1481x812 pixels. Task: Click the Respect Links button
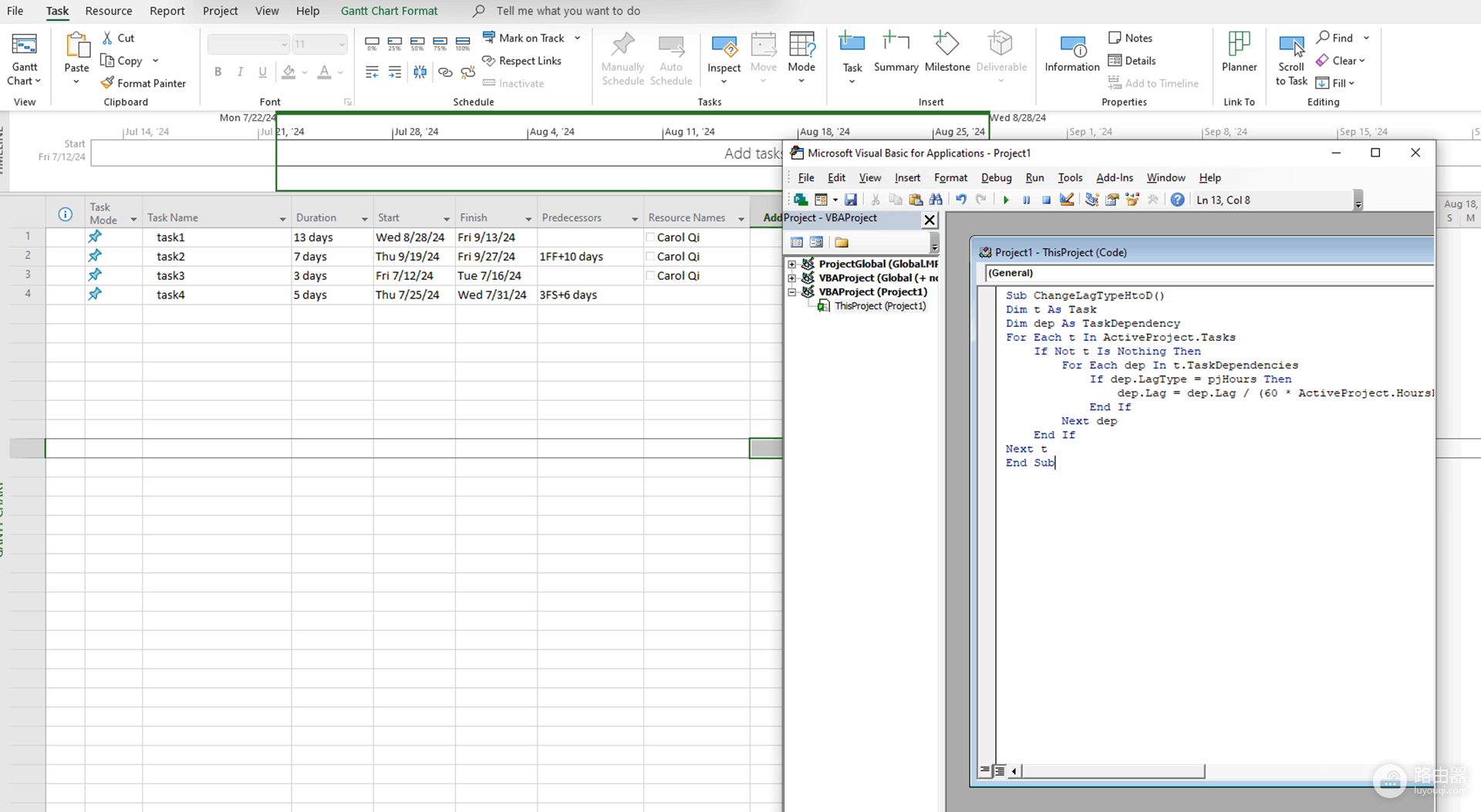click(x=521, y=61)
